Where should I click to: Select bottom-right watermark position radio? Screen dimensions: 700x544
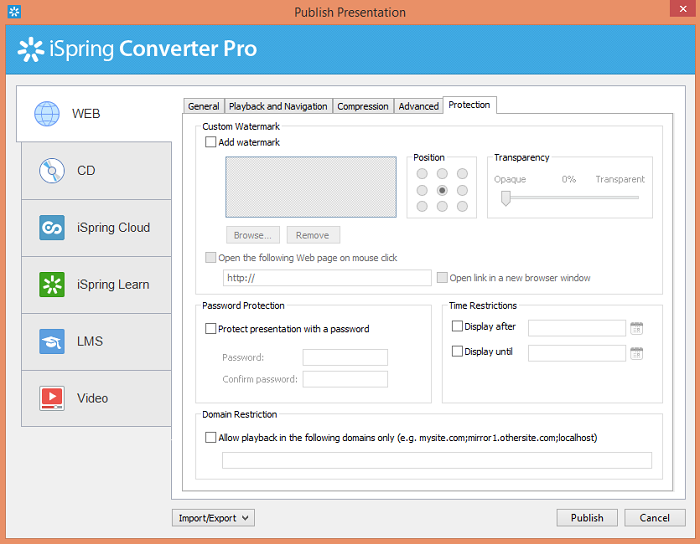[462, 206]
